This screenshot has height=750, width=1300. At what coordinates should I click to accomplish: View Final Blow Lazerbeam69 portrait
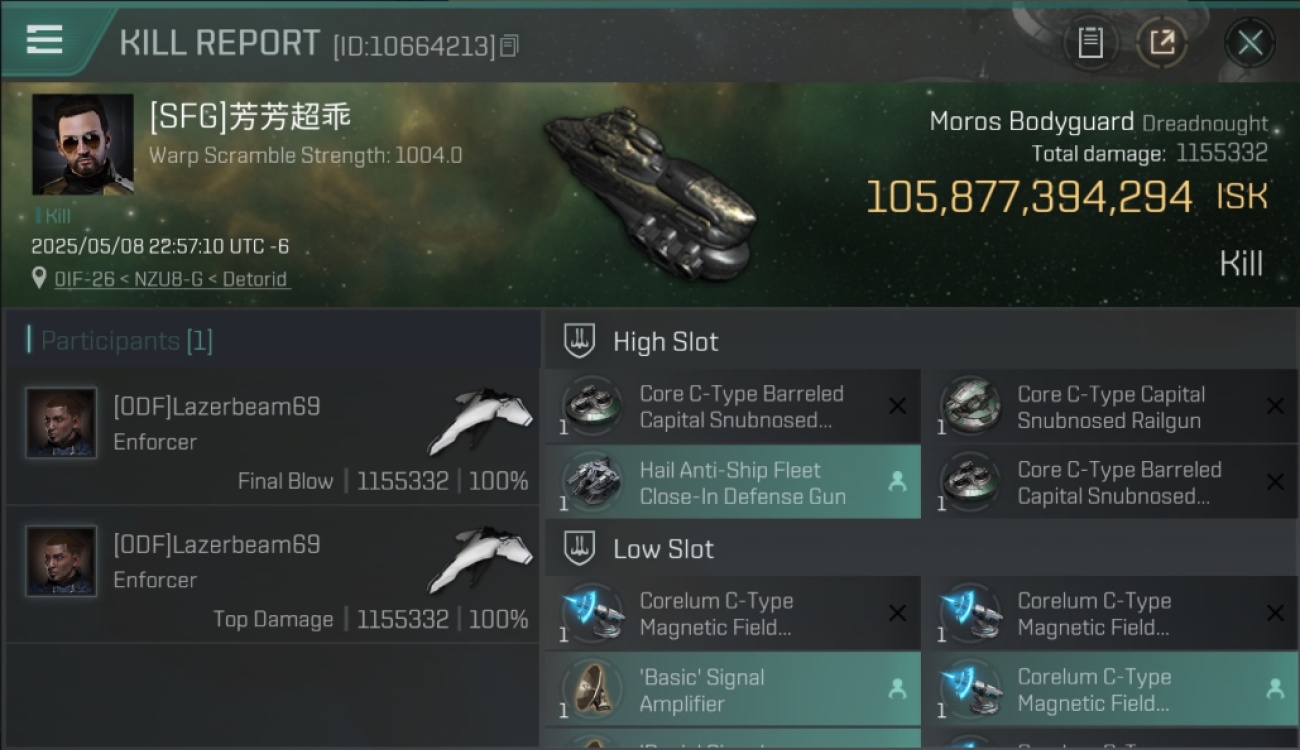point(62,423)
